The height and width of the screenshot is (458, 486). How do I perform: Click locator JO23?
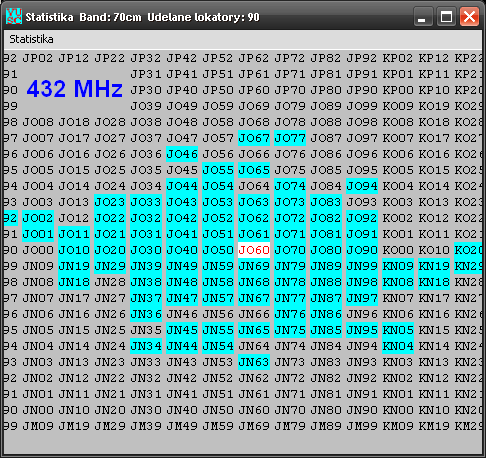pos(110,202)
